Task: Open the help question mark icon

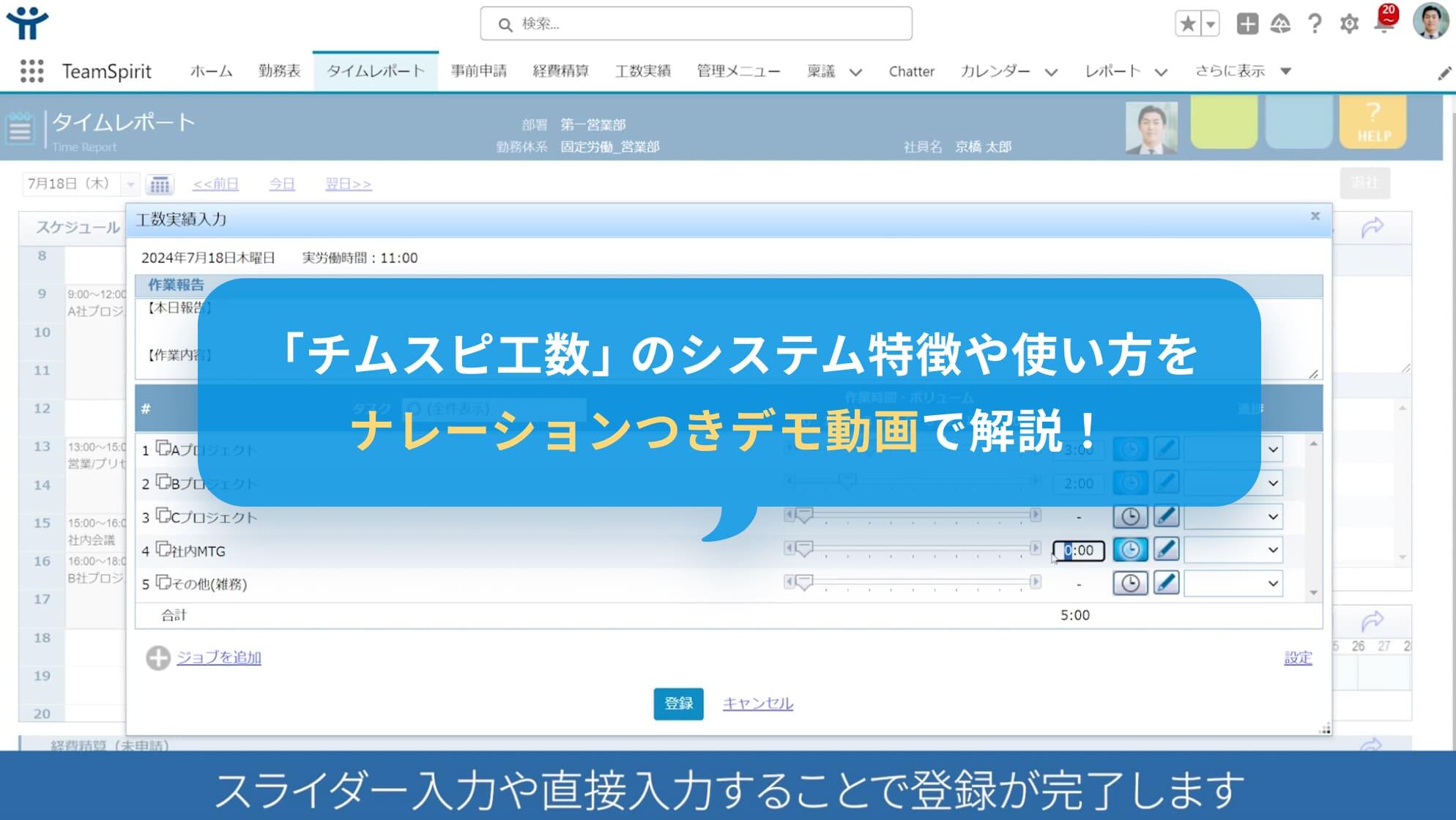Action: point(1315,24)
